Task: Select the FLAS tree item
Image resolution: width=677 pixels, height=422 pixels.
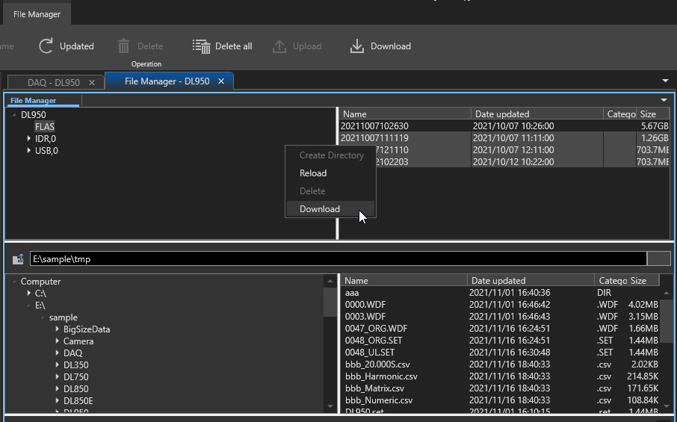Action: coord(45,127)
